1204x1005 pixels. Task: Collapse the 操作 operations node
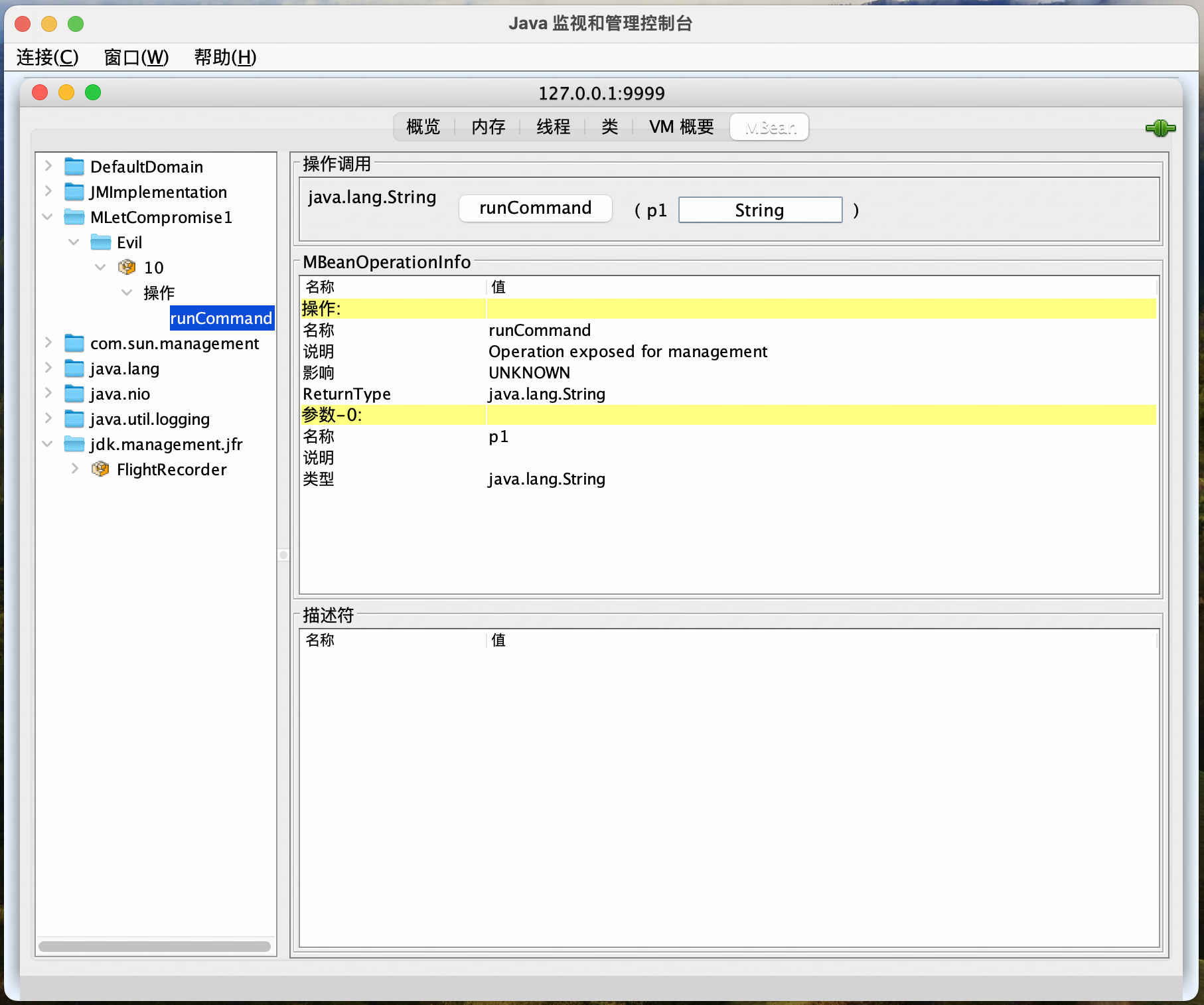127,292
